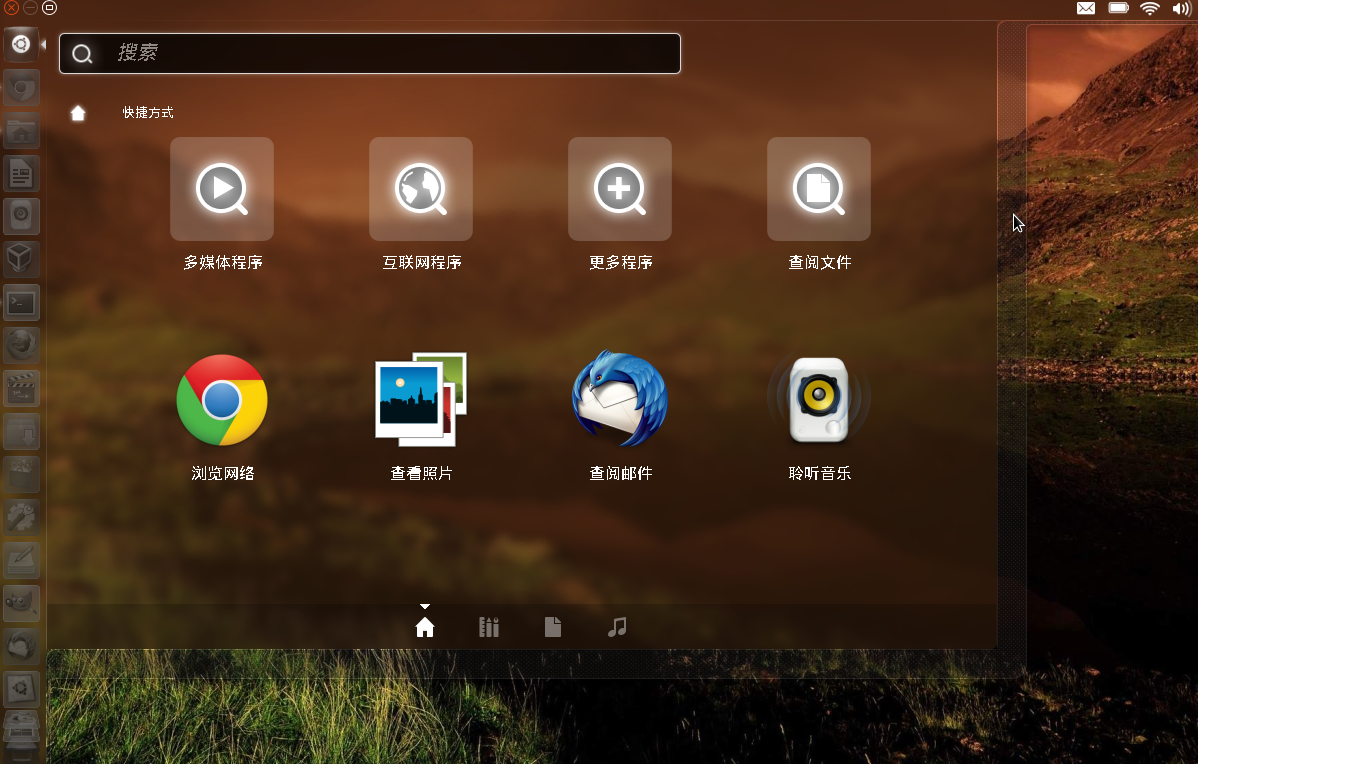Switch to the Music lens tab
Image resolution: width=1366 pixels, height=768 pixels.
tap(617, 627)
